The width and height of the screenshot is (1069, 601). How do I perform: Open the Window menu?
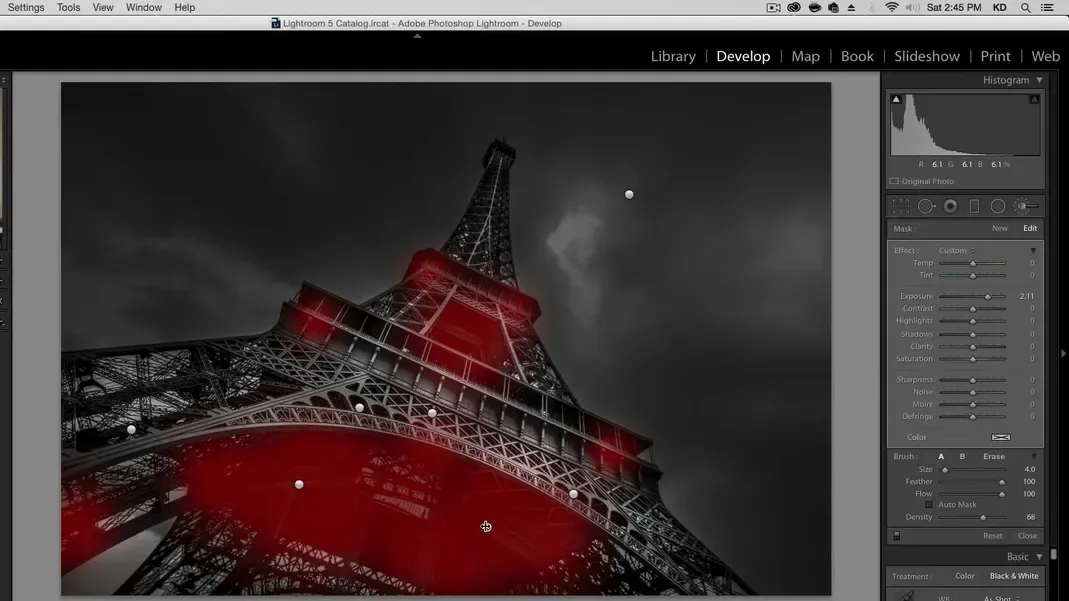click(143, 7)
